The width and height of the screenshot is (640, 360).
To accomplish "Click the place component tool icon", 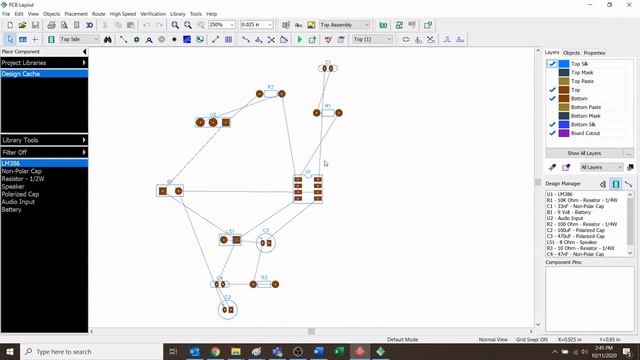I will (x=51, y=40).
